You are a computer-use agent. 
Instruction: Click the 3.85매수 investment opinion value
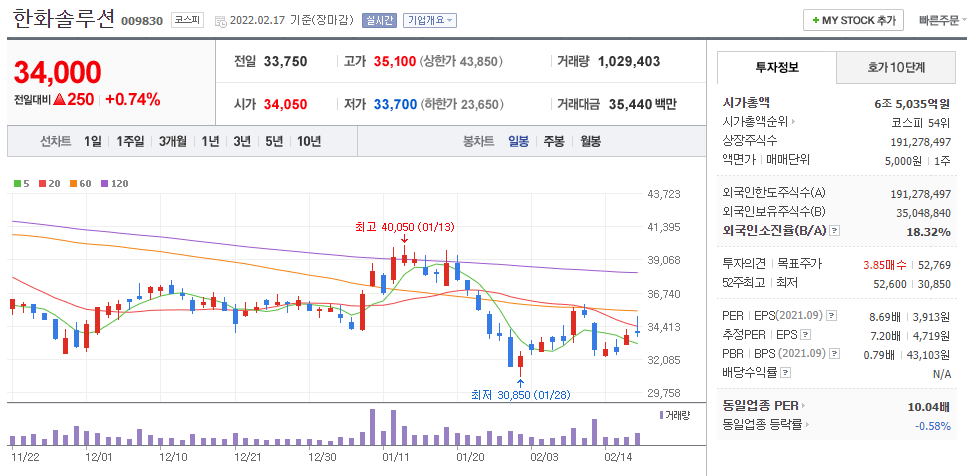pos(885,264)
